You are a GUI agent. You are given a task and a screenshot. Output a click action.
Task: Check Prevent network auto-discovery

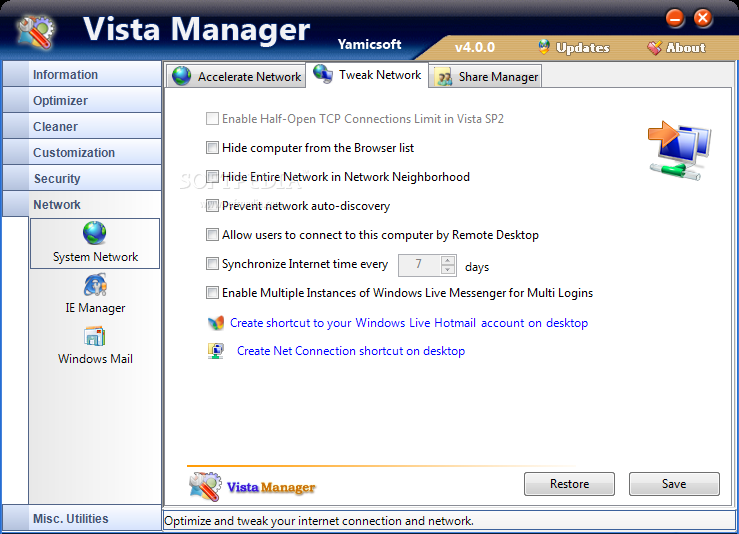point(212,206)
